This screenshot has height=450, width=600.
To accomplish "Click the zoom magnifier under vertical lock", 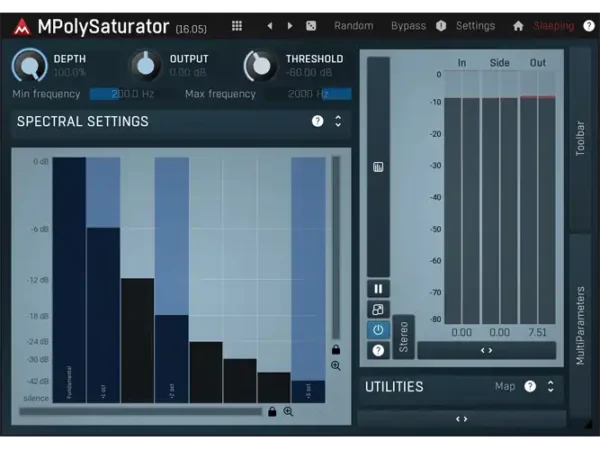I will [x=336, y=366].
